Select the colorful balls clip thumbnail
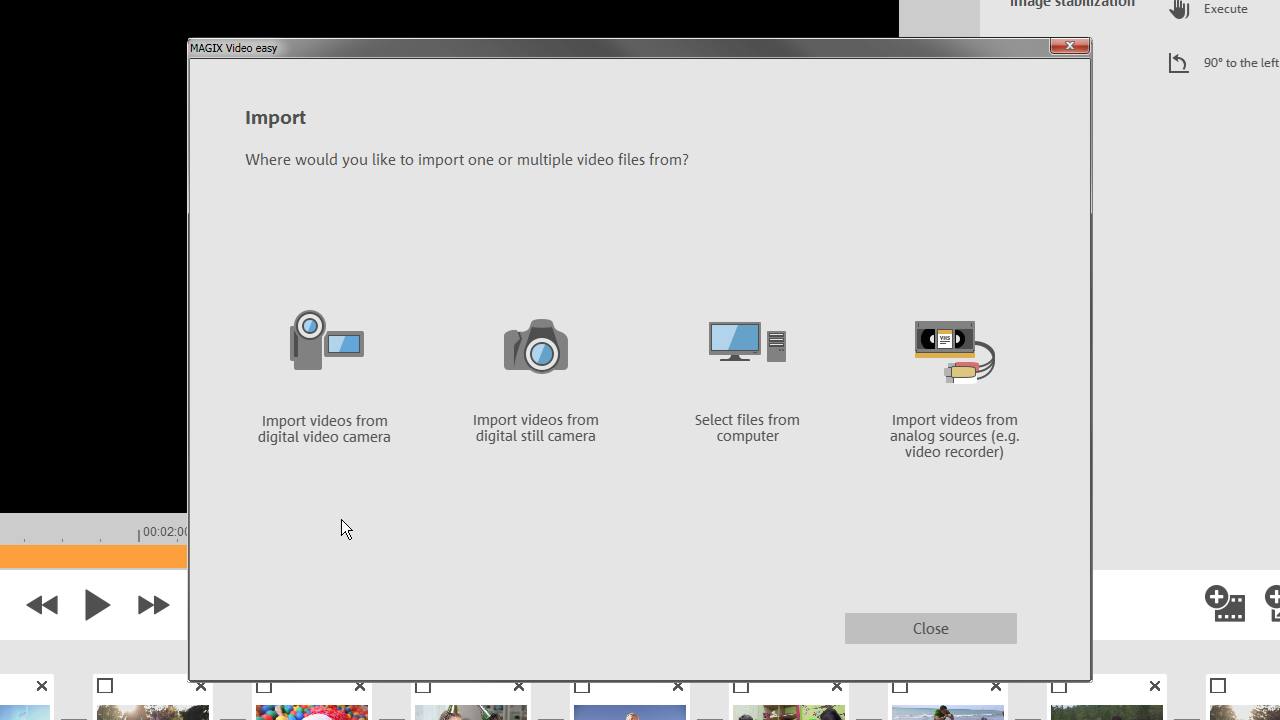The height and width of the screenshot is (720, 1280). click(312, 712)
